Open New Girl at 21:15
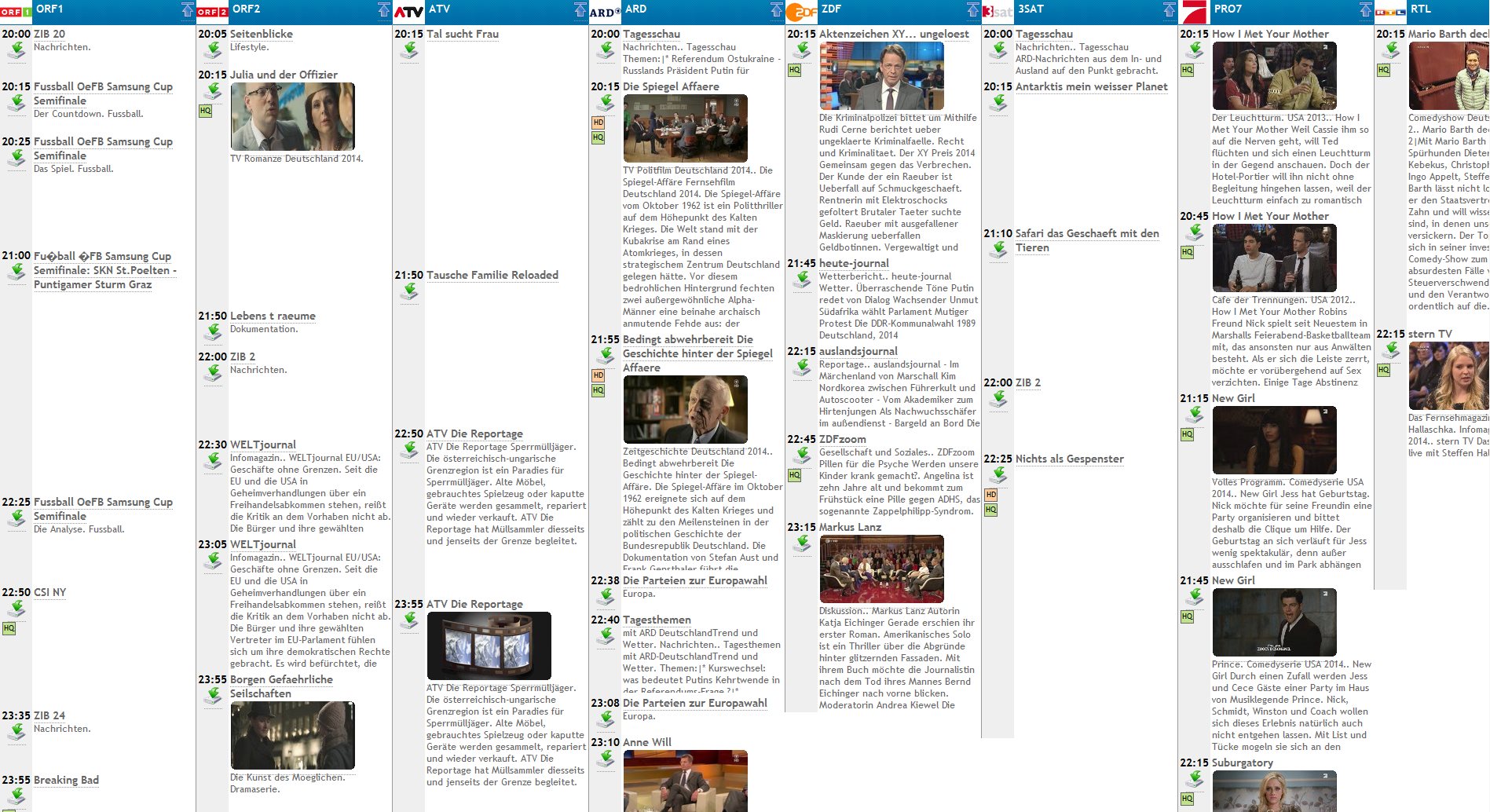The height and width of the screenshot is (812, 1490). (1233, 398)
